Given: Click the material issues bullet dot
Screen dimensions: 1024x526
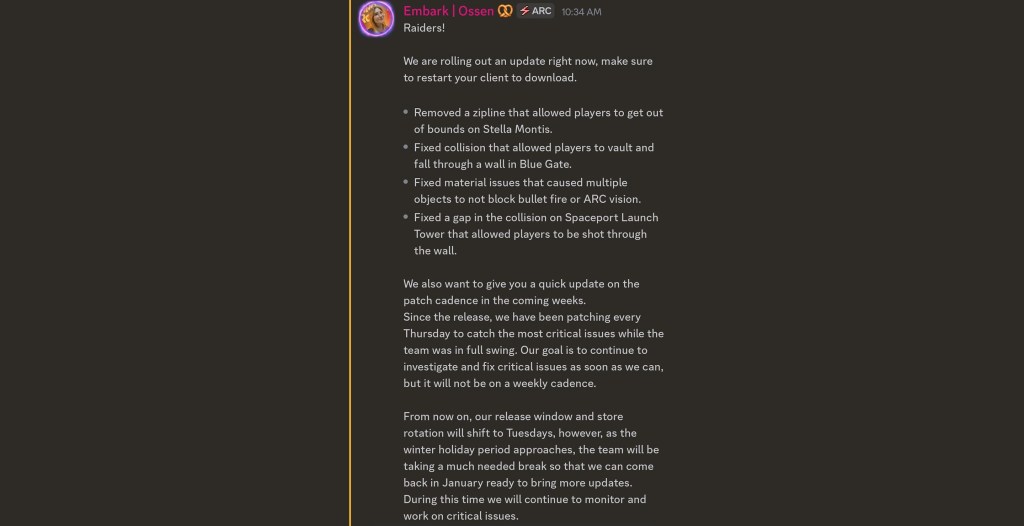Looking at the screenshot, I should coord(406,183).
